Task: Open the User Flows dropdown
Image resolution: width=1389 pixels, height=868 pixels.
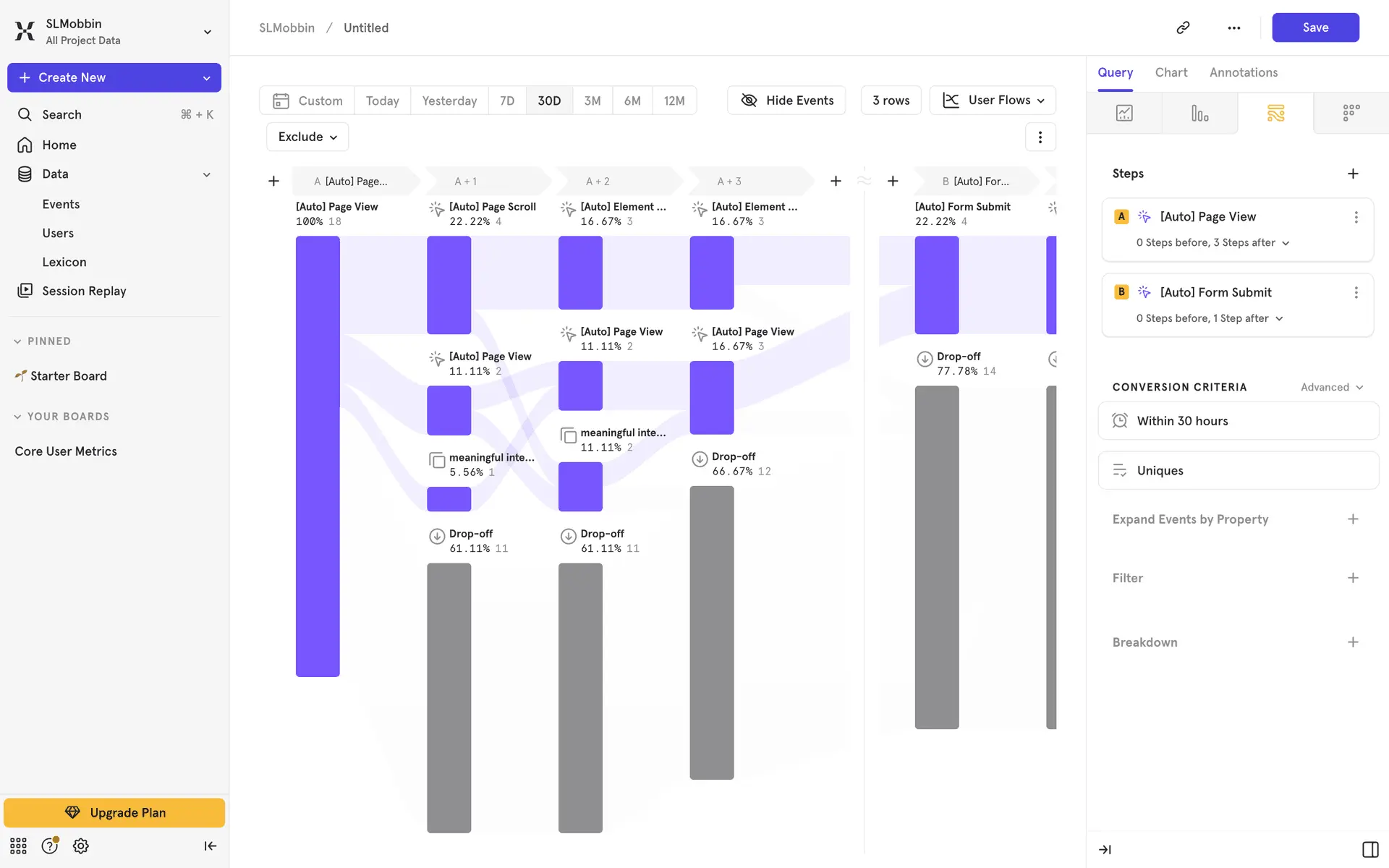Action: [x=993, y=101]
